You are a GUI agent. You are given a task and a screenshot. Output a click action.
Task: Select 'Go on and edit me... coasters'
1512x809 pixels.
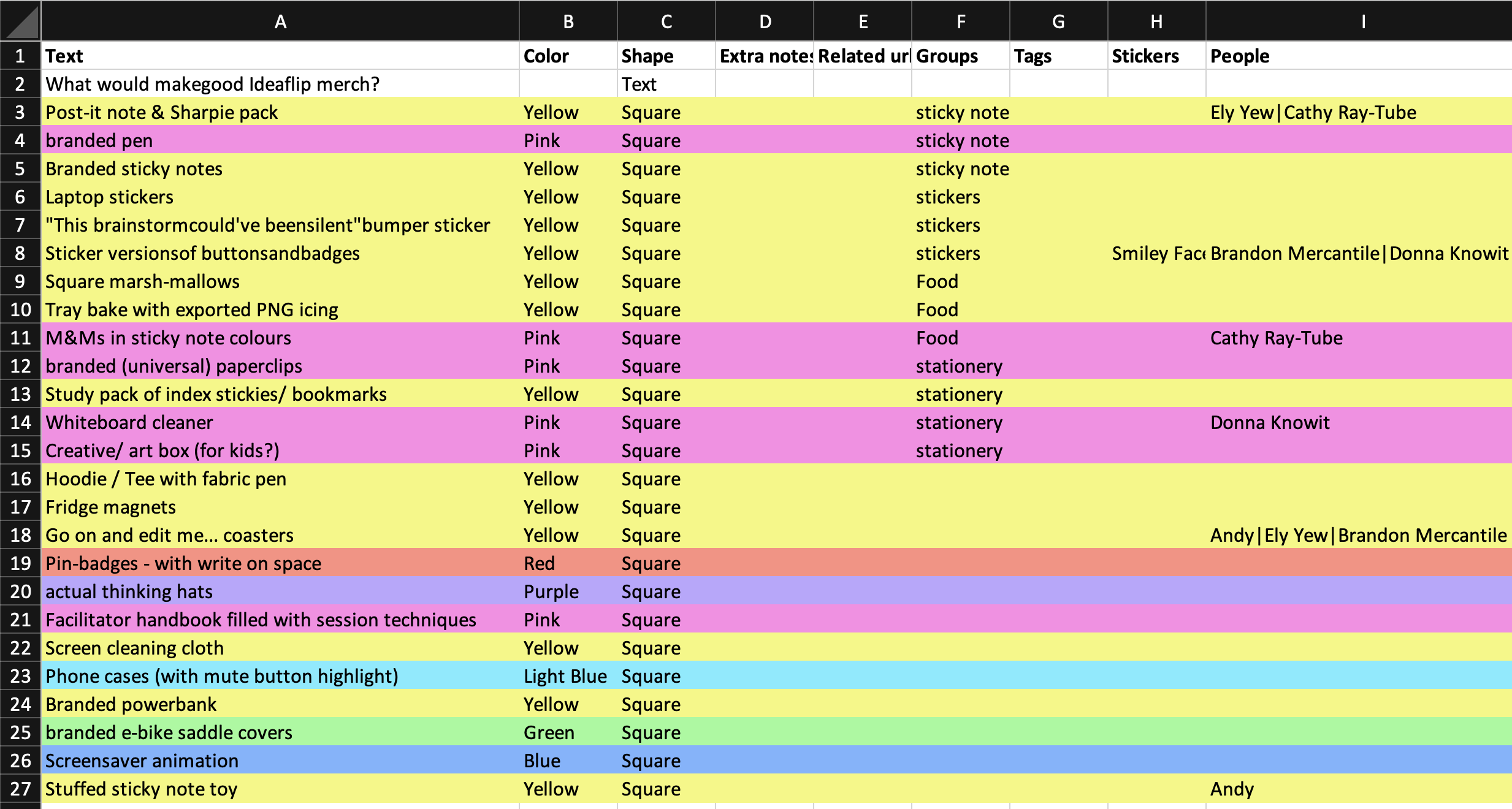[280, 535]
